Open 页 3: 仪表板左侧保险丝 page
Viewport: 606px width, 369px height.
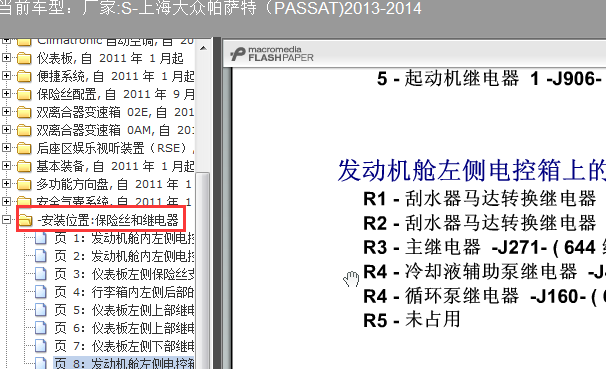(x=124, y=274)
